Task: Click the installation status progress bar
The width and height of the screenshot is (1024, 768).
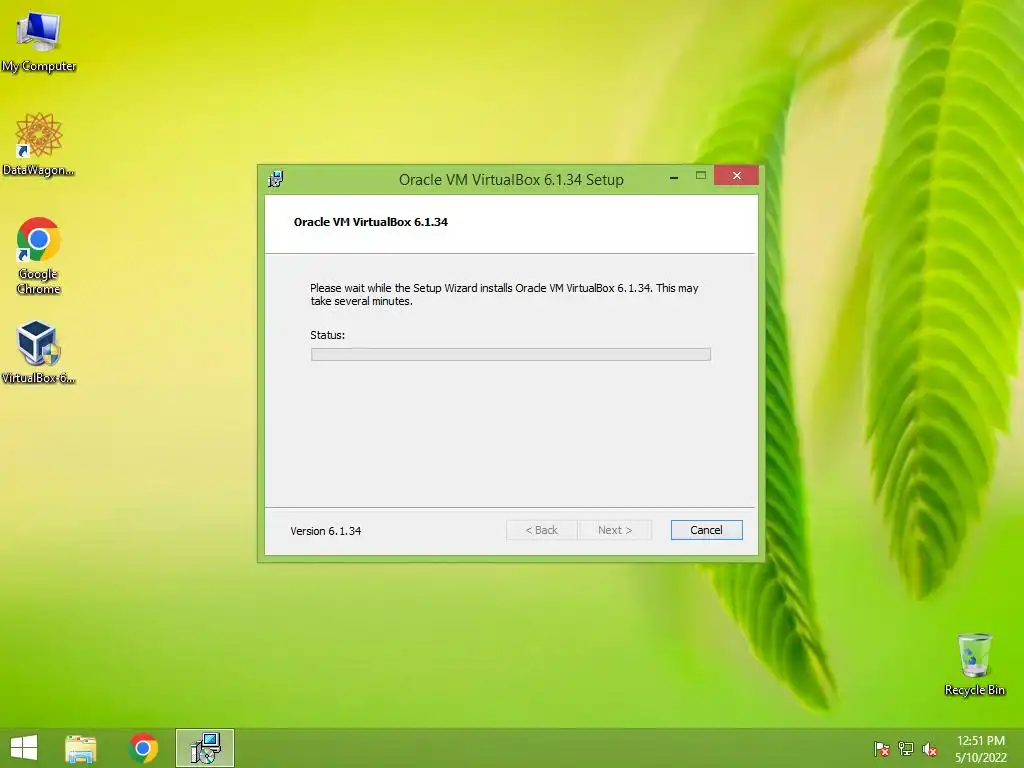Action: coord(511,354)
